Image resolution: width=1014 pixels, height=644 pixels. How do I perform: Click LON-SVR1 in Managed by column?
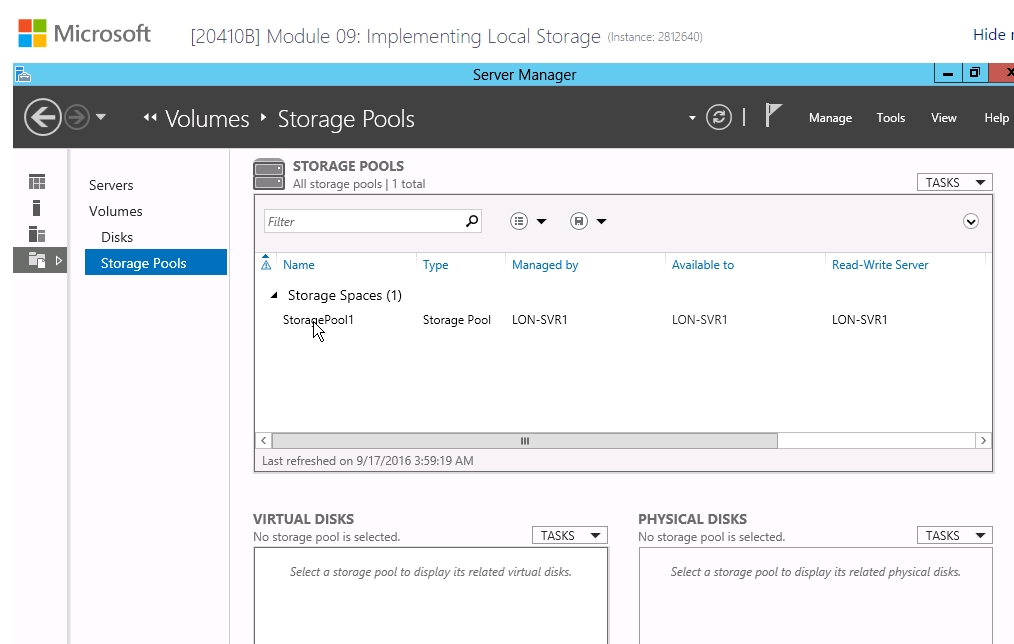click(x=539, y=319)
